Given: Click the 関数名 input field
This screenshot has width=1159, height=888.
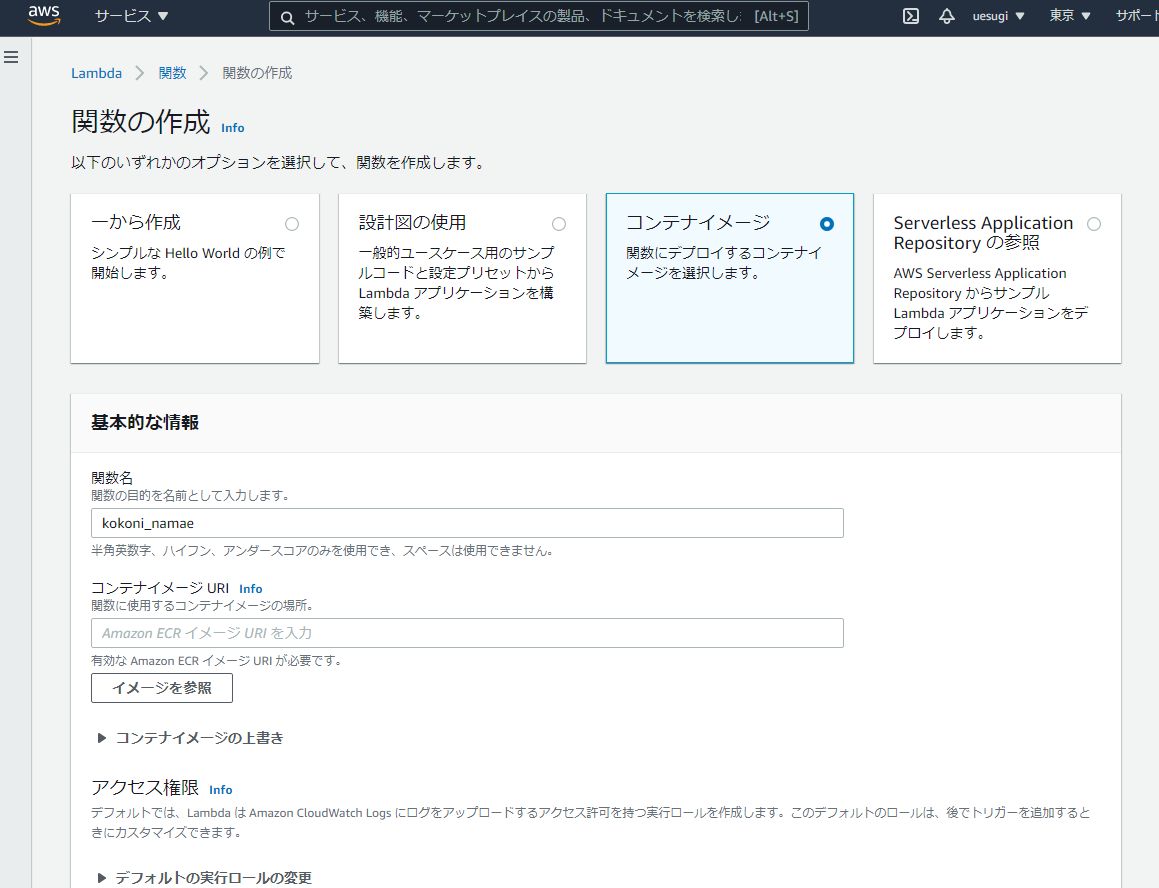Looking at the screenshot, I should click(x=467, y=523).
